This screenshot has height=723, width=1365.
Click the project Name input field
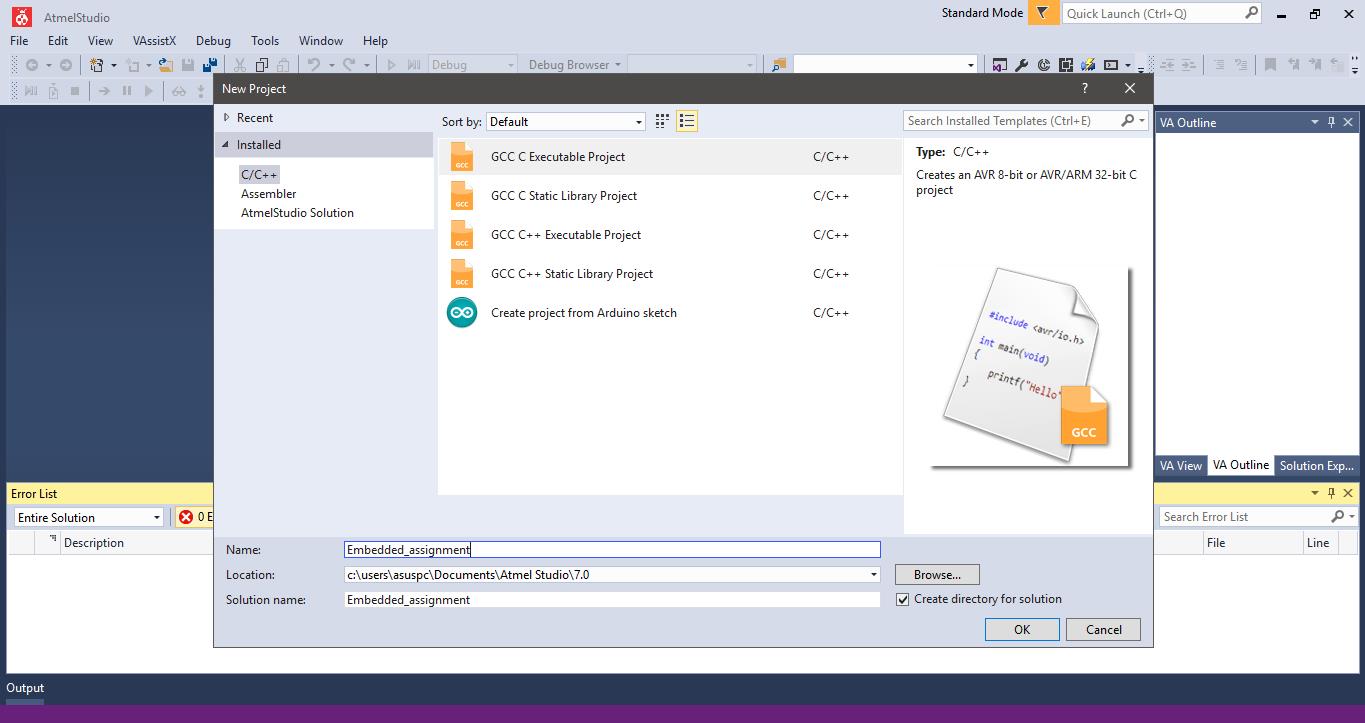click(612, 549)
